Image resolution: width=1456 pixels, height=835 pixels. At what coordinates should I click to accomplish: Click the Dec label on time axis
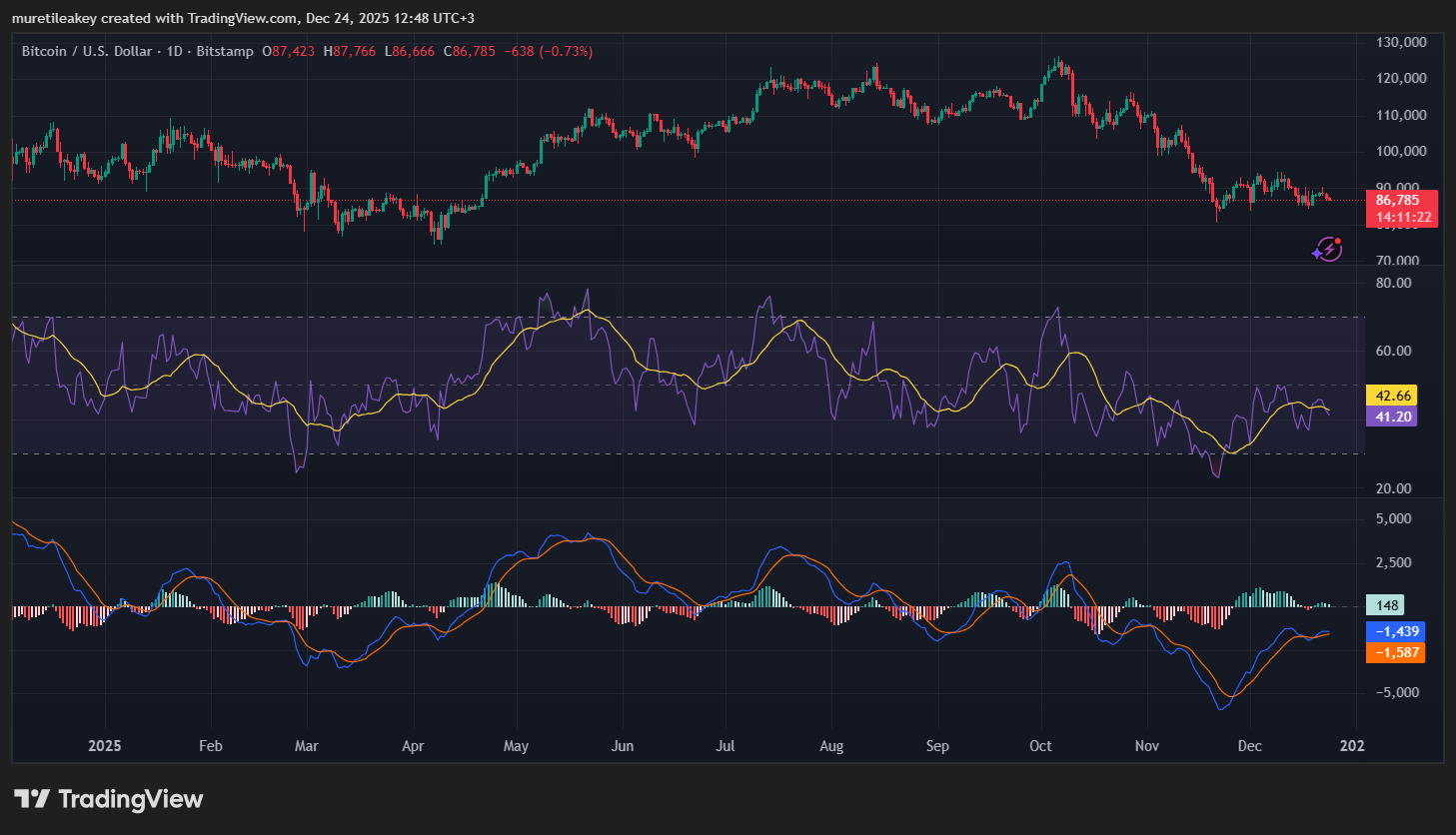[1249, 746]
